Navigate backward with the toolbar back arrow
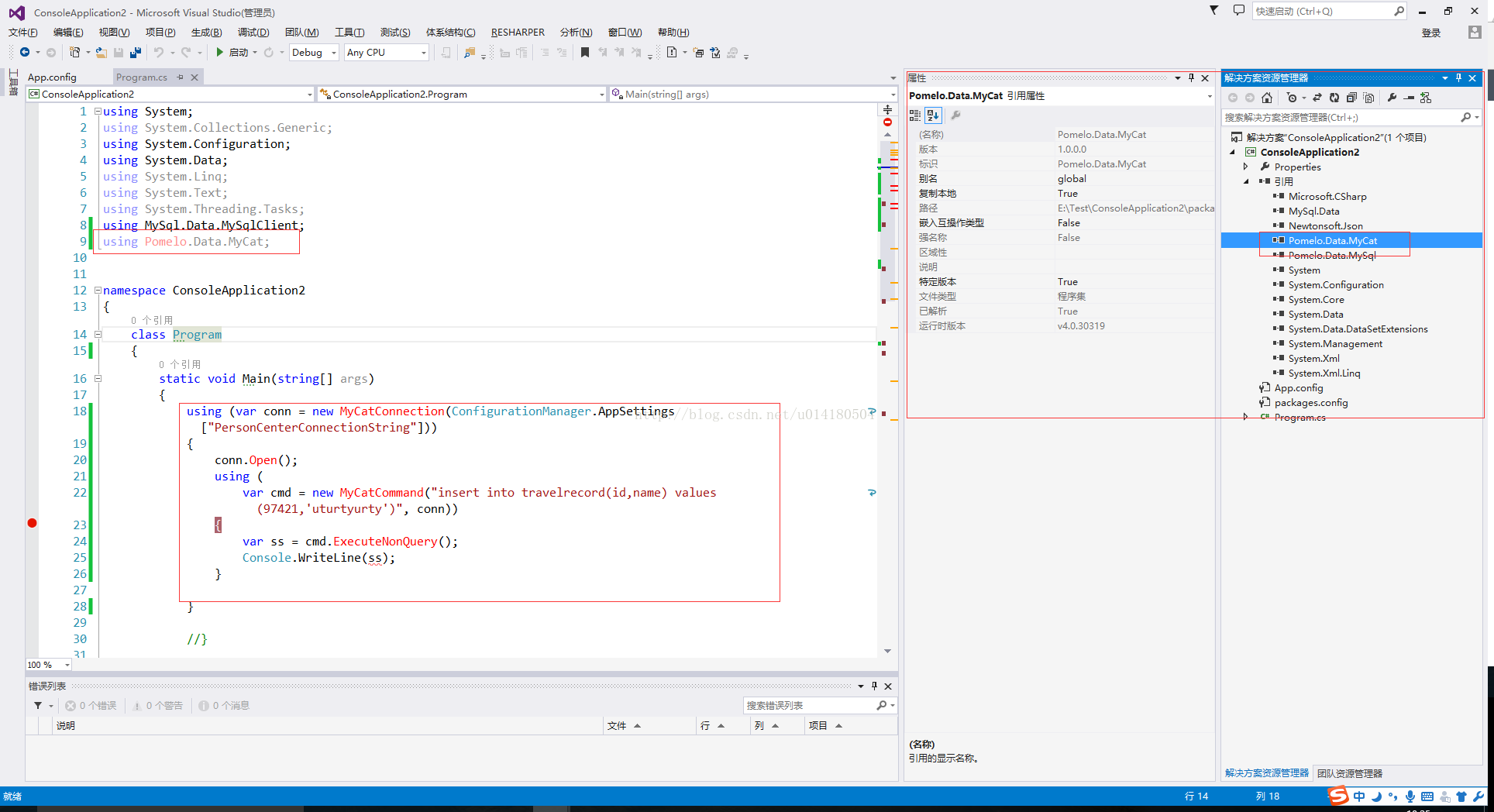This screenshot has width=1494, height=812. point(25,52)
